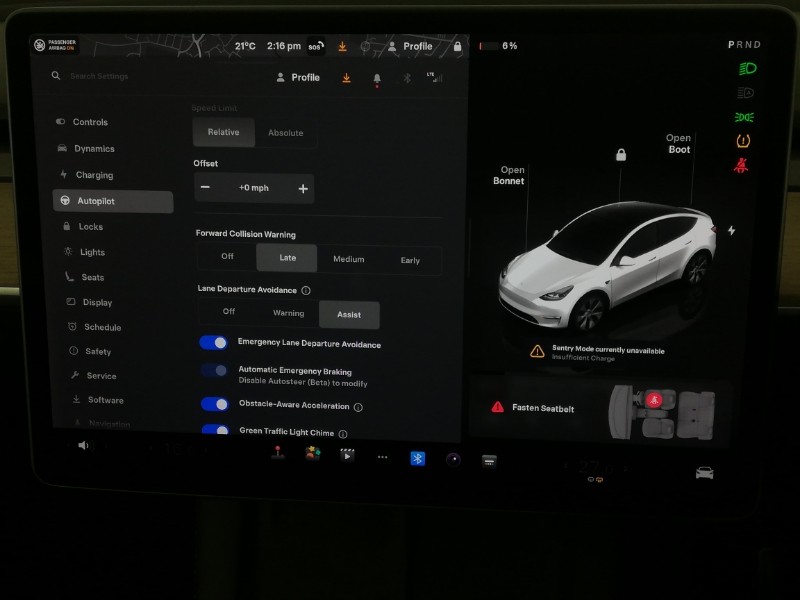Tap the padlock icon next to battery percentage
This screenshot has width=800, height=600.
pyautogui.click(x=458, y=46)
